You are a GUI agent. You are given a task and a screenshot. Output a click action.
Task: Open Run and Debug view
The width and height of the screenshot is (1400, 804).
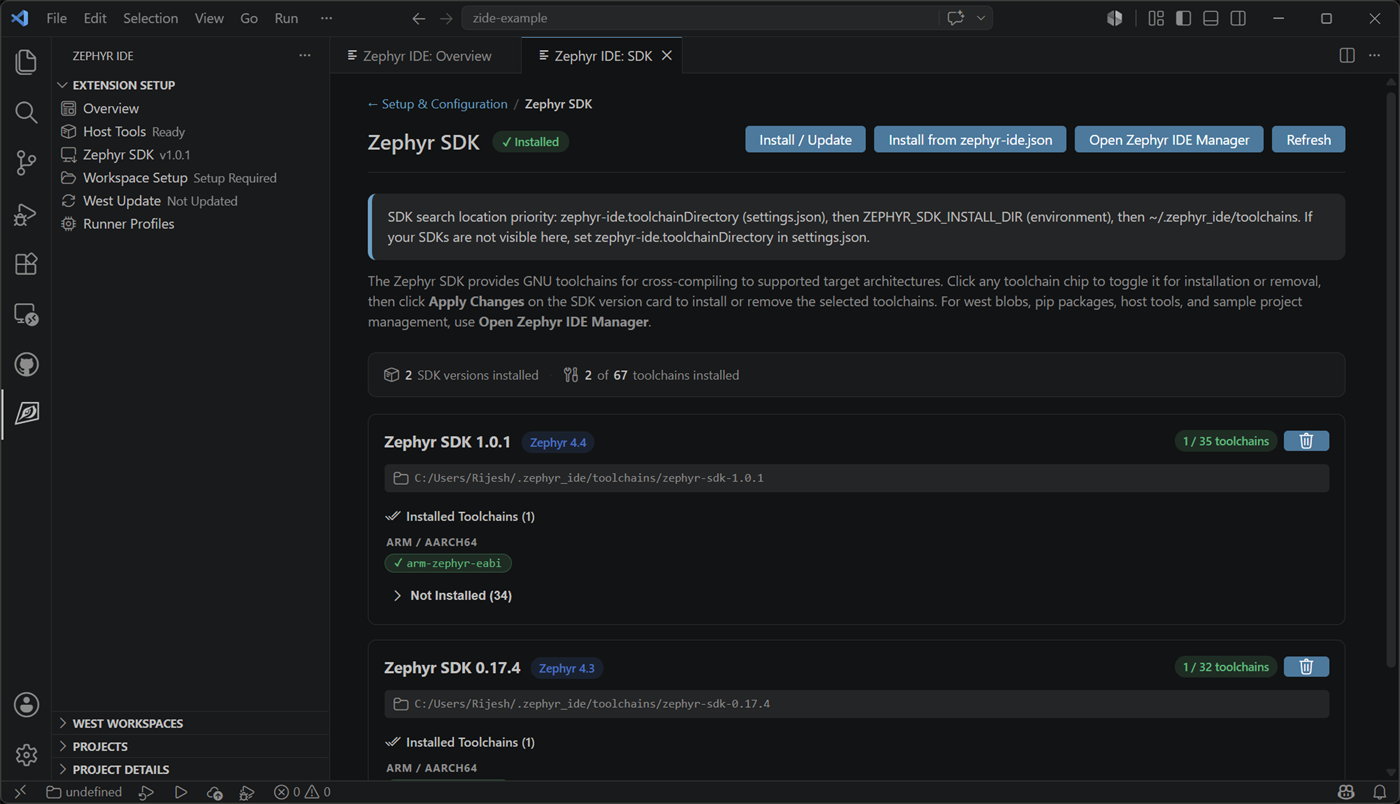tap(26, 214)
